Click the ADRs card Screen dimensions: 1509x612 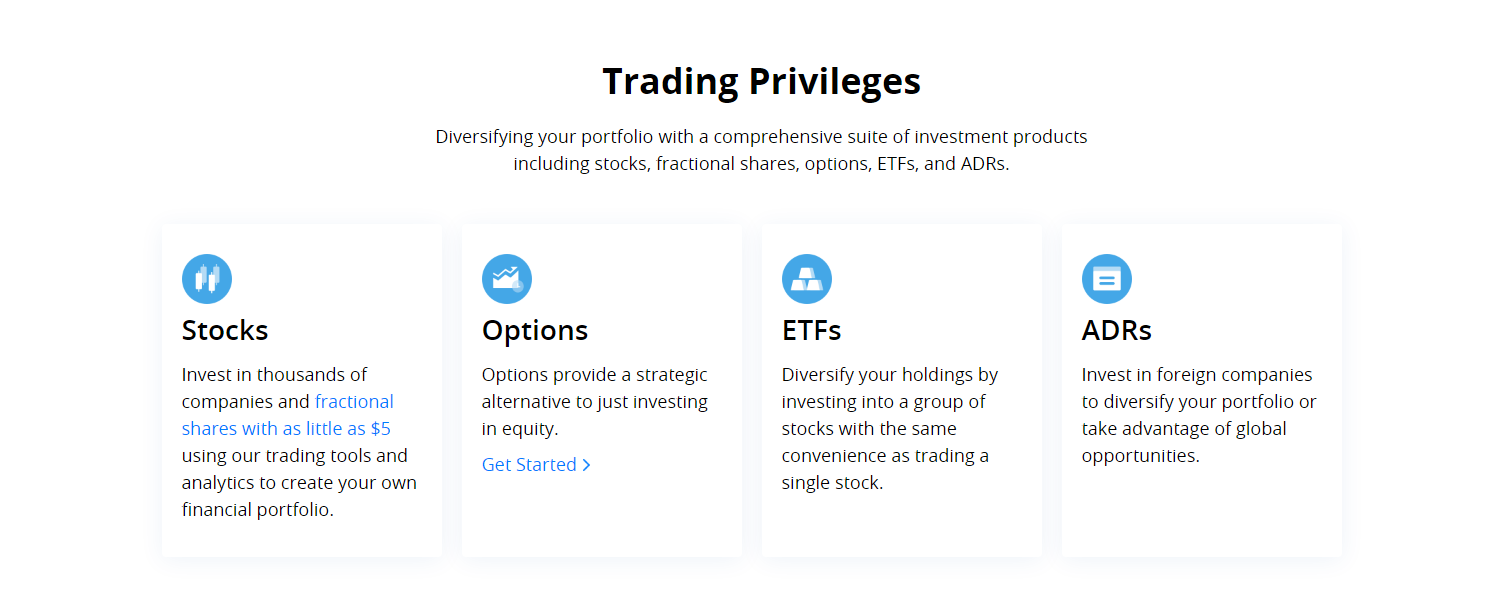(x=1201, y=388)
